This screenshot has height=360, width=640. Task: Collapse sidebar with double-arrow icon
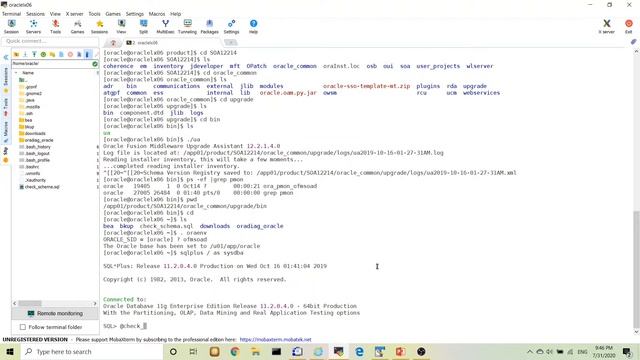(x=6, y=57)
